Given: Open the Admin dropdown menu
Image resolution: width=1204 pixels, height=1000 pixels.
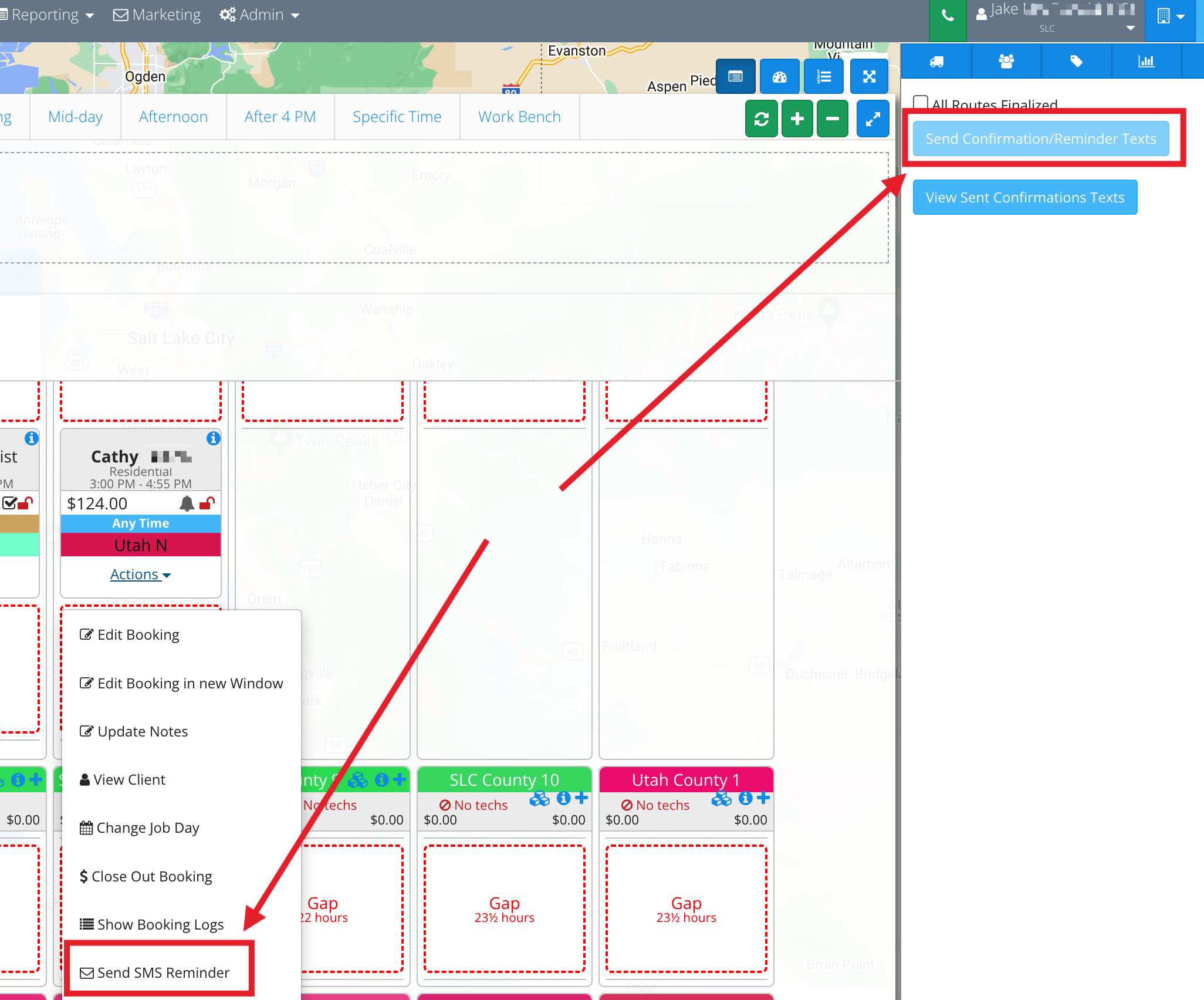Looking at the screenshot, I should [260, 15].
